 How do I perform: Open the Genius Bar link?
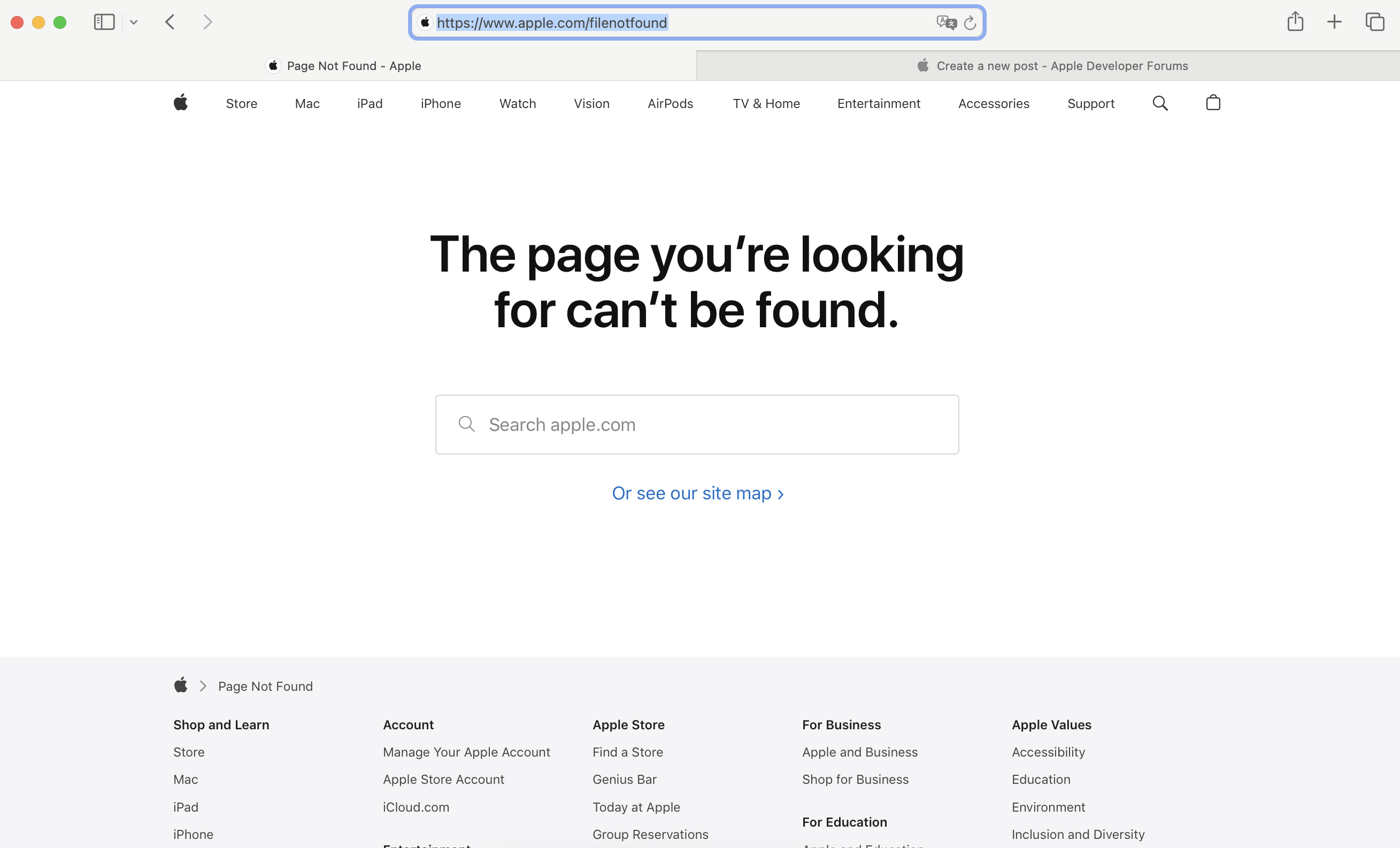click(x=625, y=779)
